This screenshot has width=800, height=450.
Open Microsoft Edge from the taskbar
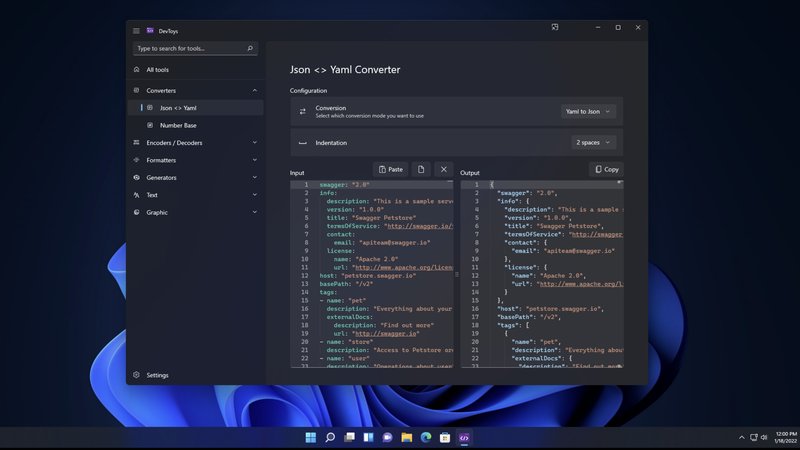426,438
